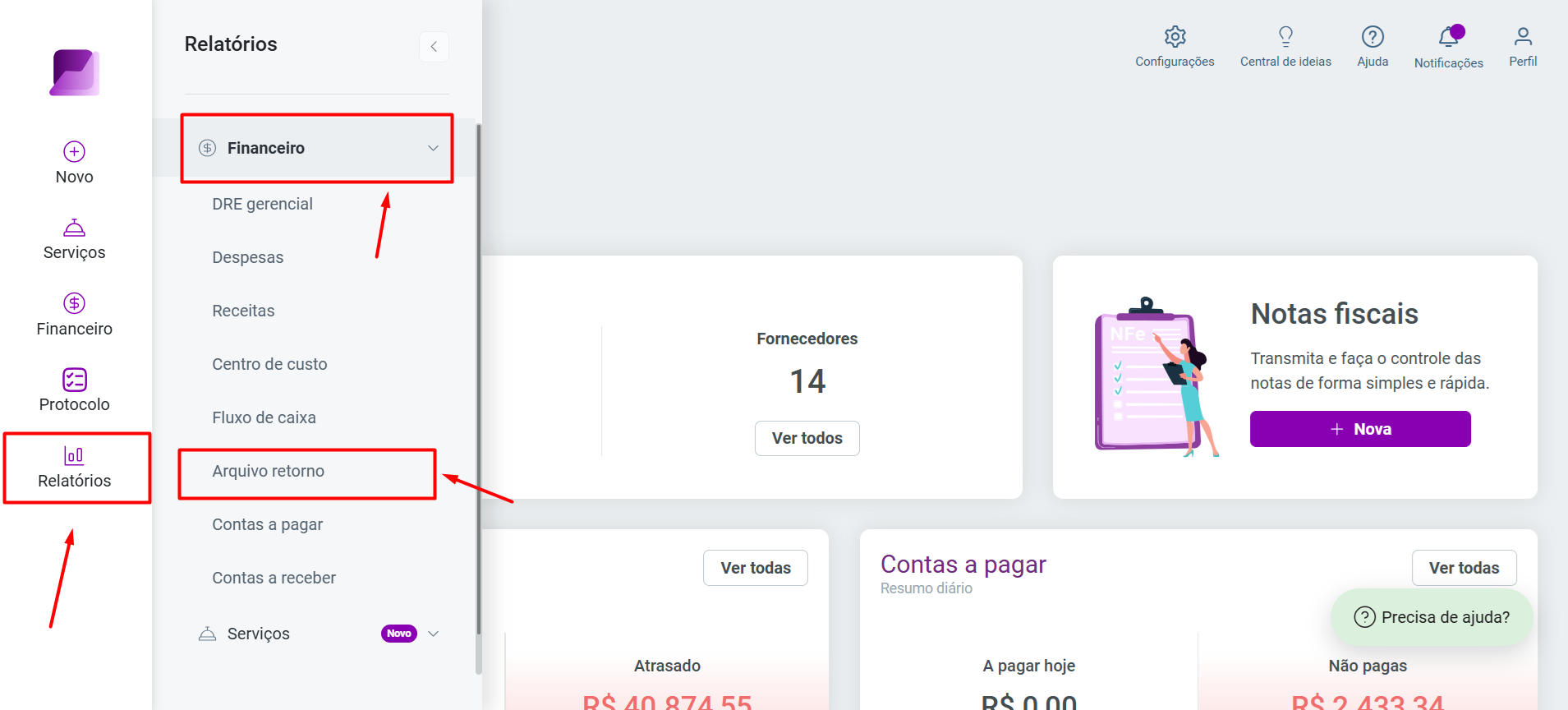Open Ajuda question mark icon

pos(1373,37)
